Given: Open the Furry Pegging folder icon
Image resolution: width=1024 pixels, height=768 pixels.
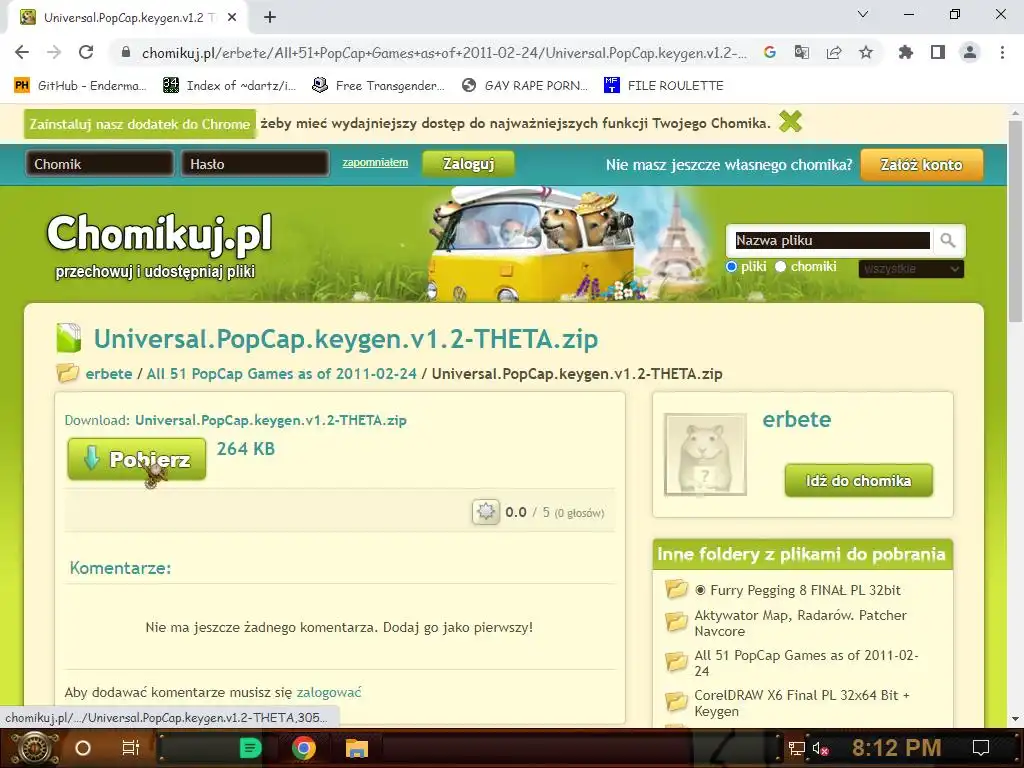Looking at the screenshot, I should [677, 589].
